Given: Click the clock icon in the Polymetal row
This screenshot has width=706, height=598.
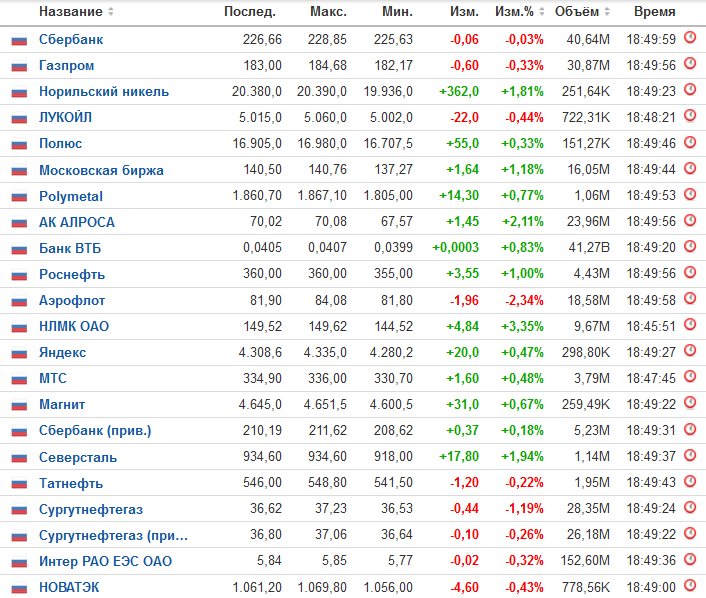Looking at the screenshot, I should click(x=690, y=194).
